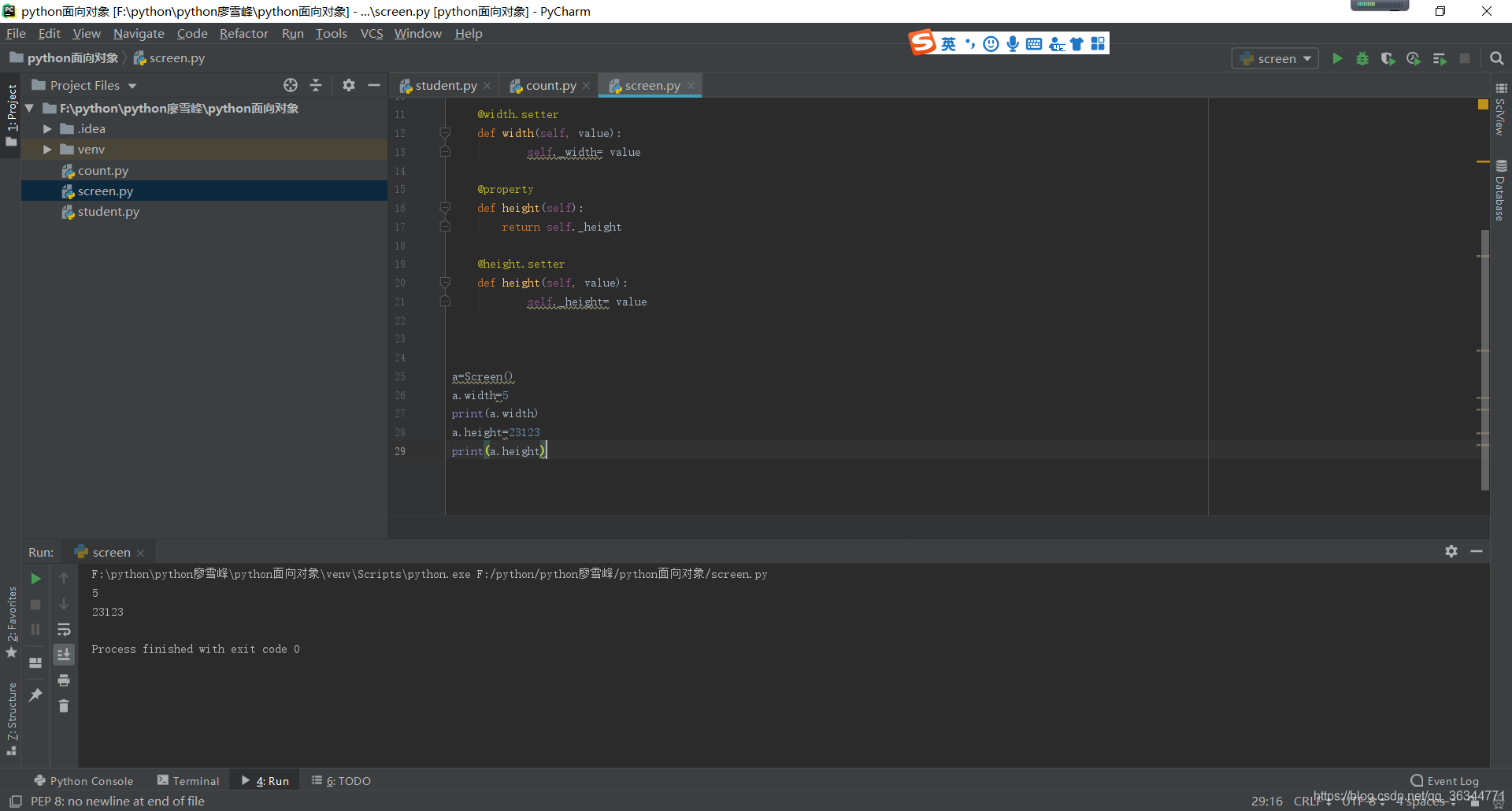Open Sogou emoji panel

[991, 44]
